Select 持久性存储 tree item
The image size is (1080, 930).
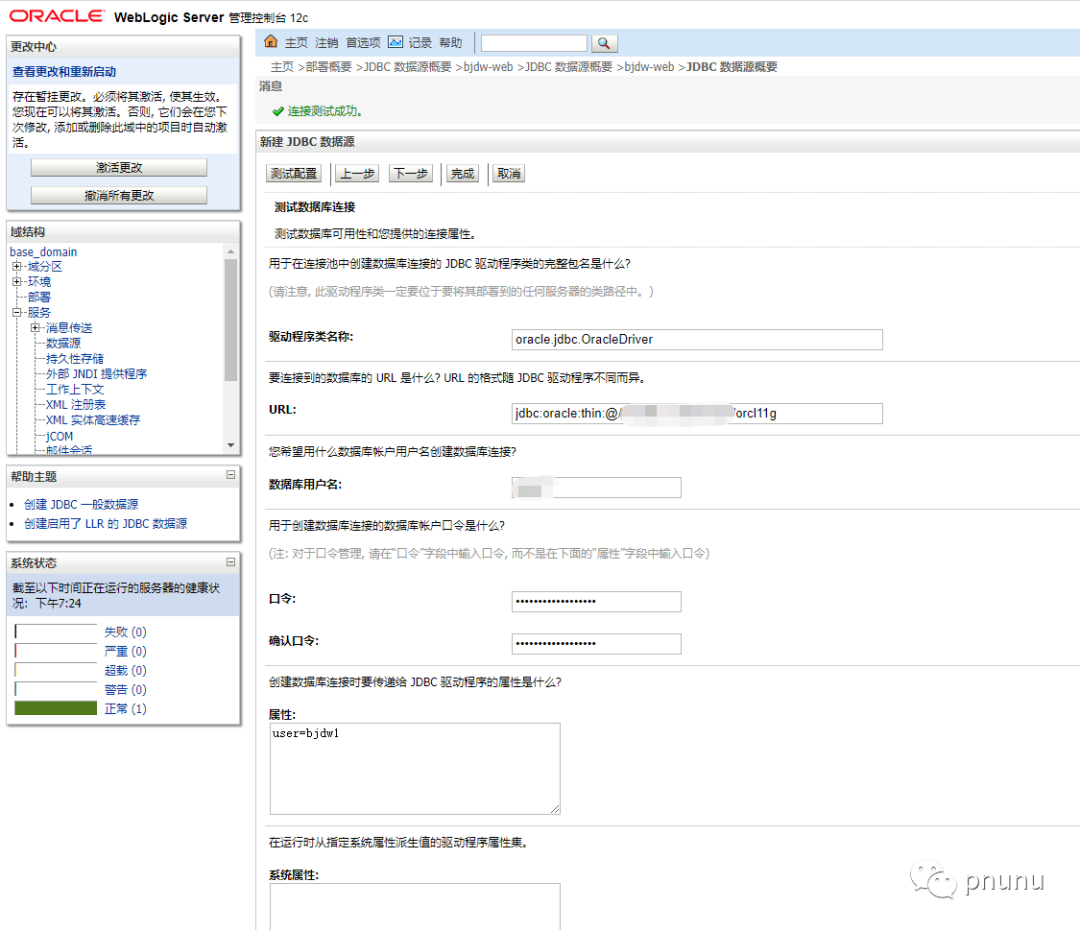[75, 358]
